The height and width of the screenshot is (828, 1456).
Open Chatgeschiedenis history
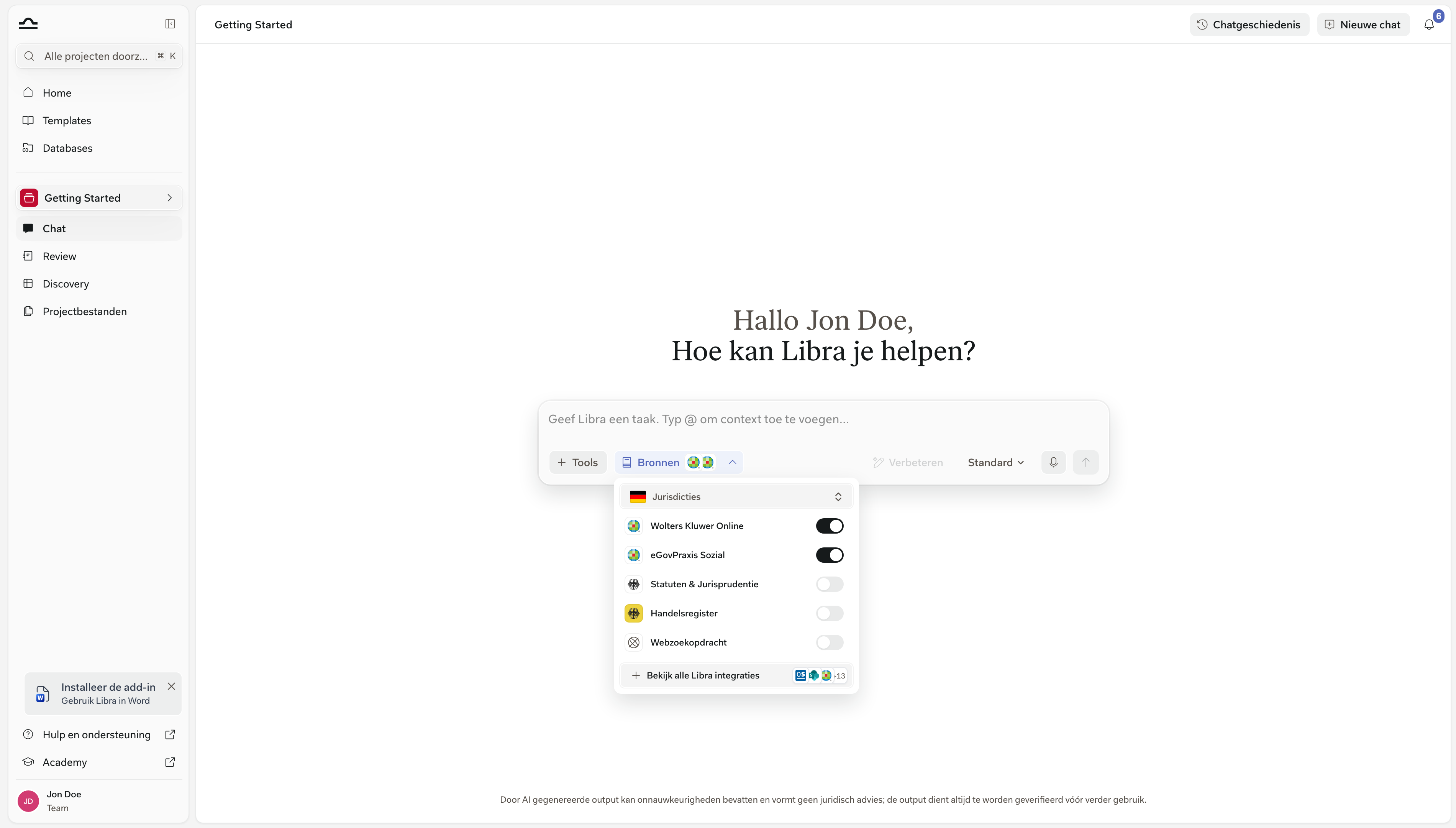click(1249, 25)
